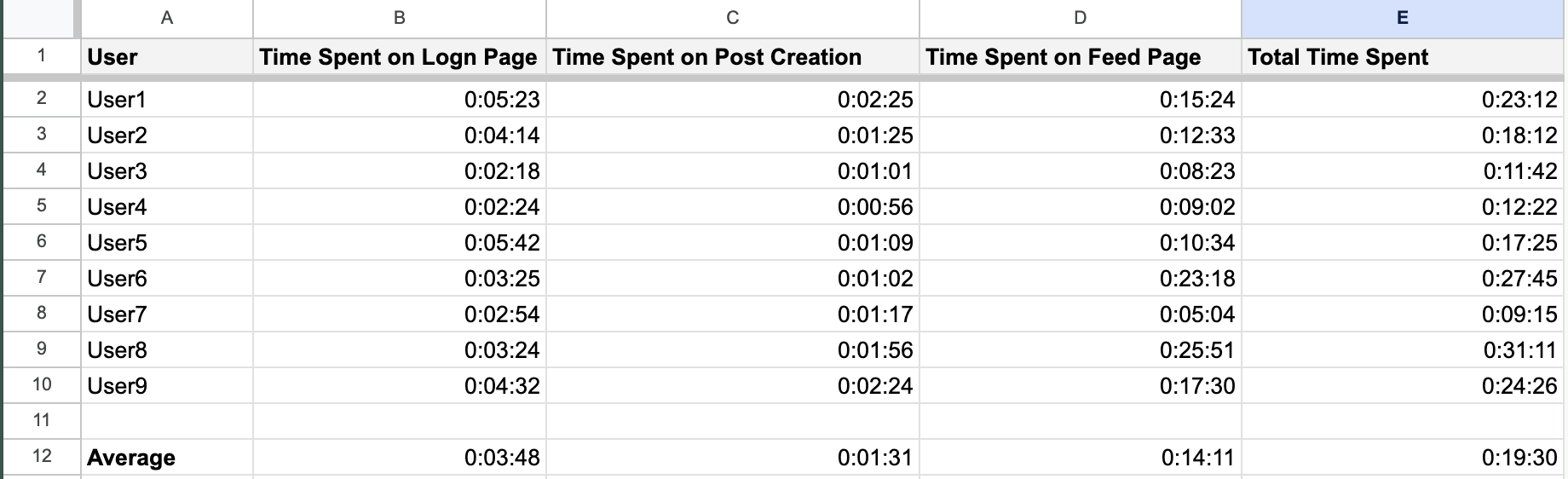Select column D header
The width and height of the screenshot is (1568, 479).
[1080, 18]
